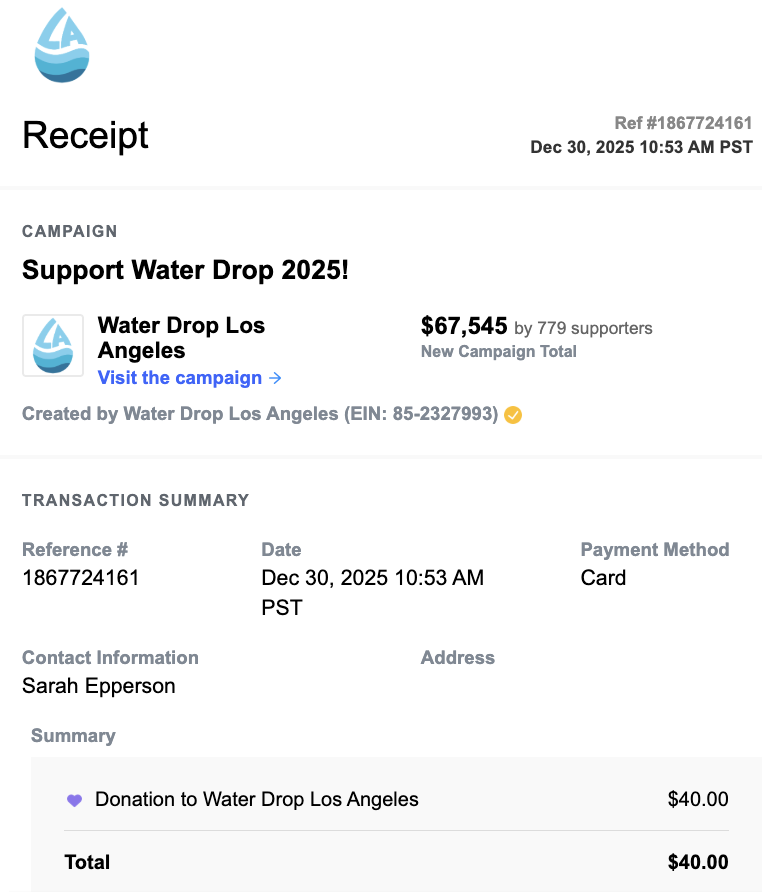The height and width of the screenshot is (892, 762).
Task: Click the yellow verified checkmark badge
Action: click(513, 414)
